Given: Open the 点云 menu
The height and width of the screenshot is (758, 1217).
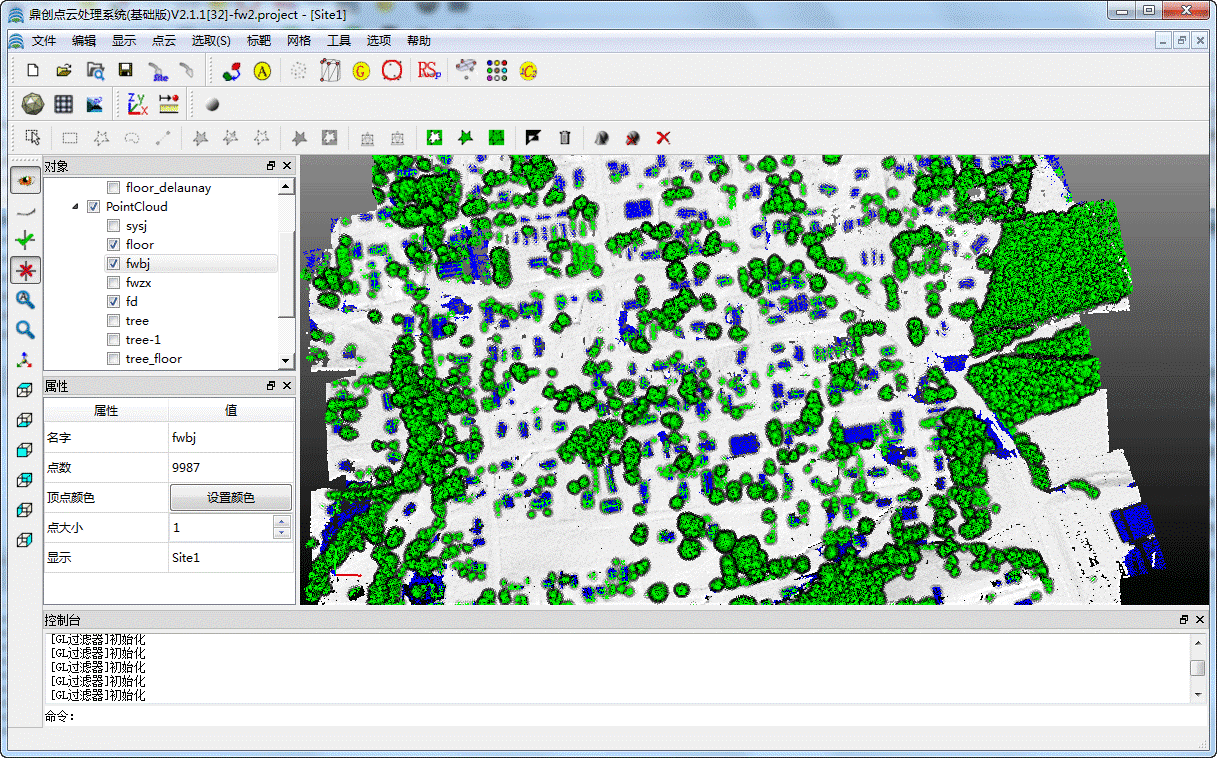Looking at the screenshot, I should (x=163, y=41).
